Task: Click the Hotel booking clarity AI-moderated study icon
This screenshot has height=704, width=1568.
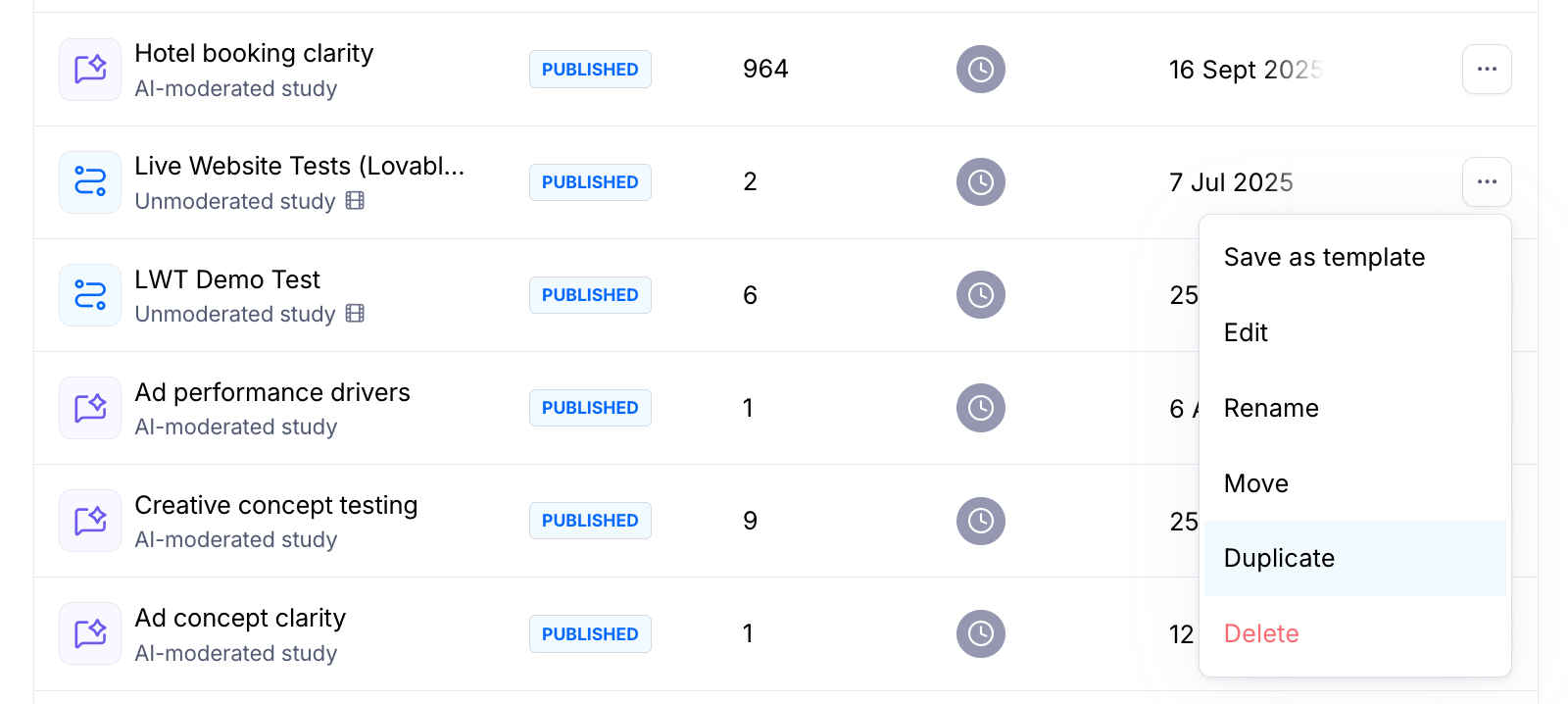Action: tap(90, 70)
